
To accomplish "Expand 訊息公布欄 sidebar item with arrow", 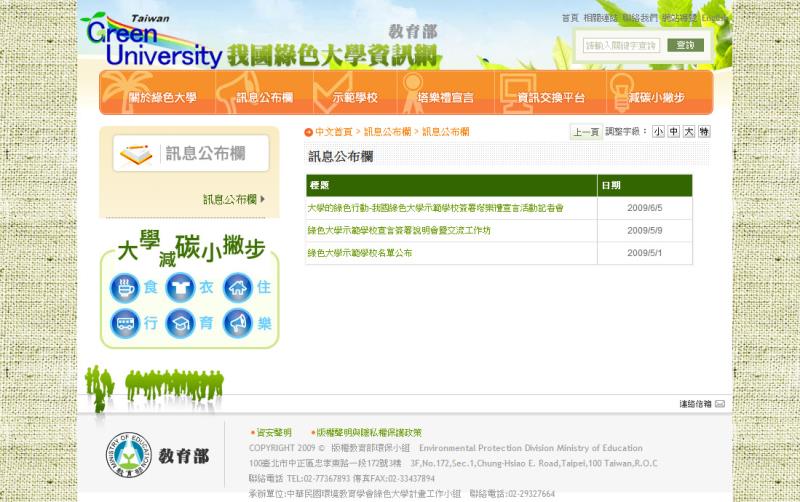I will (234, 199).
